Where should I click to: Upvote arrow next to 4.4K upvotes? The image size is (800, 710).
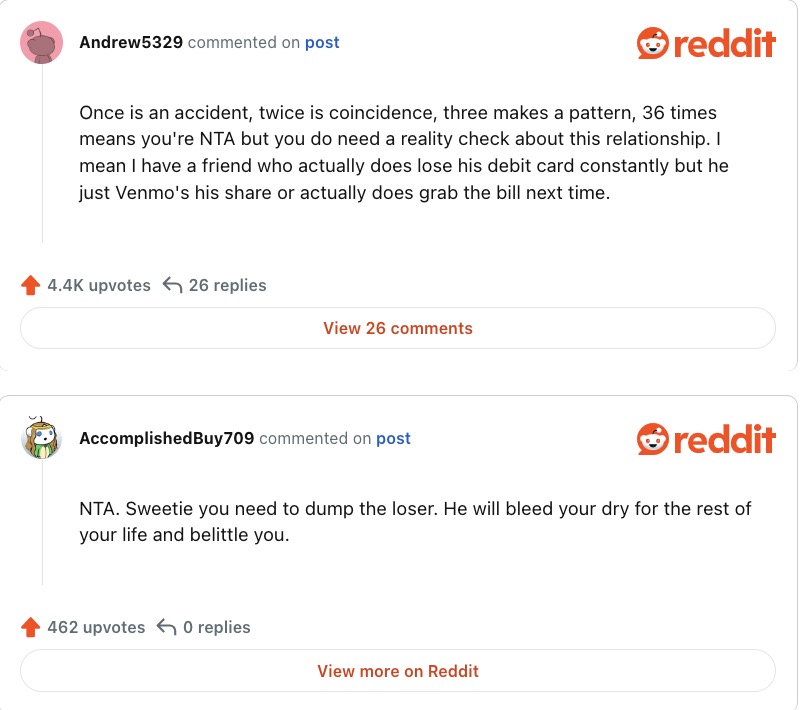pos(30,286)
